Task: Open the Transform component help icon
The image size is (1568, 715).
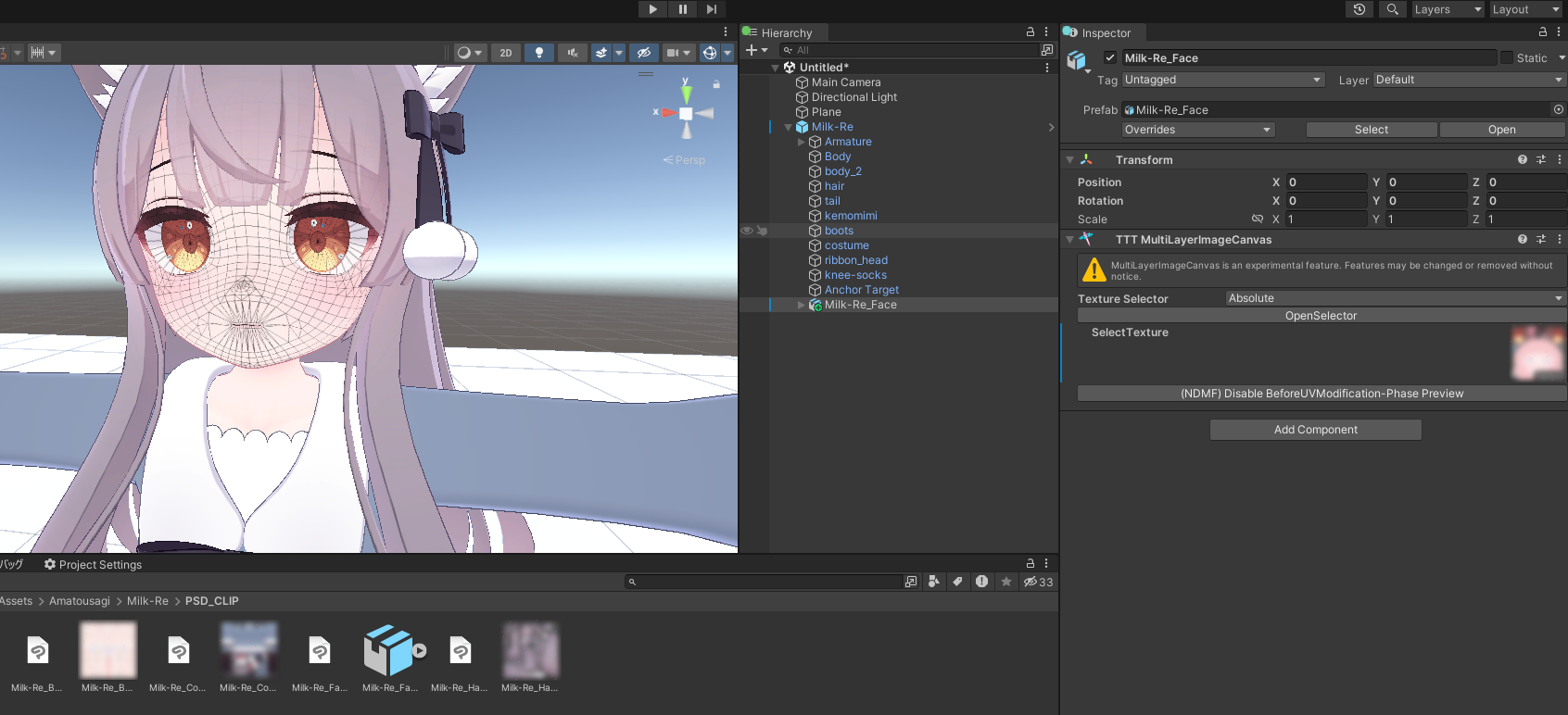Action: pyautogui.click(x=1523, y=160)
